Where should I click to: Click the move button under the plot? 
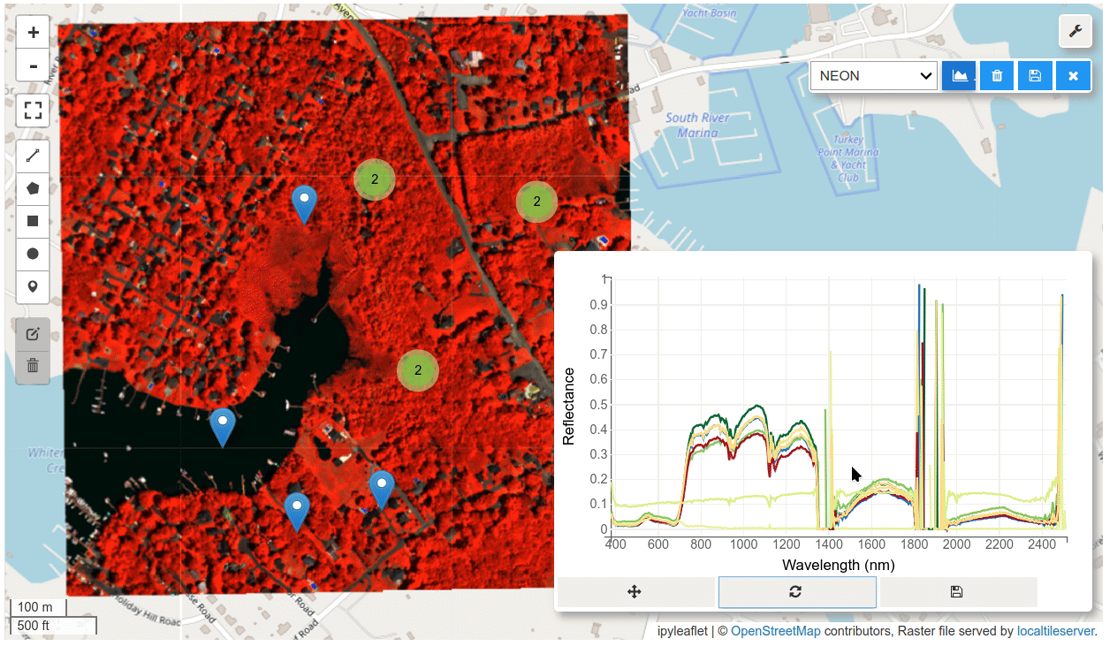(635, 592)
